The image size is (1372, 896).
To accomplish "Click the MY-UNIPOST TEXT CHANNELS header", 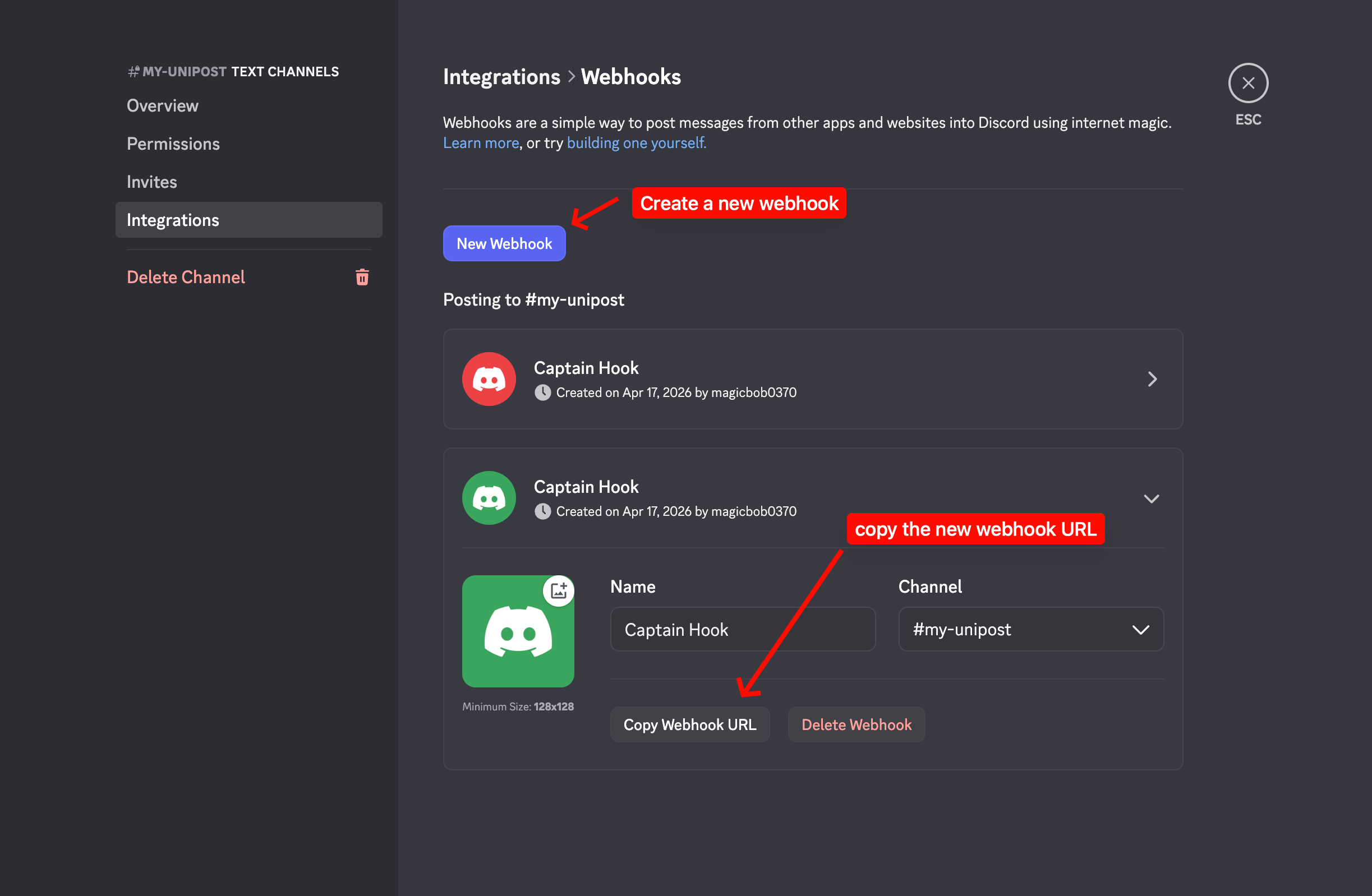I will click(x=233, y=71).
